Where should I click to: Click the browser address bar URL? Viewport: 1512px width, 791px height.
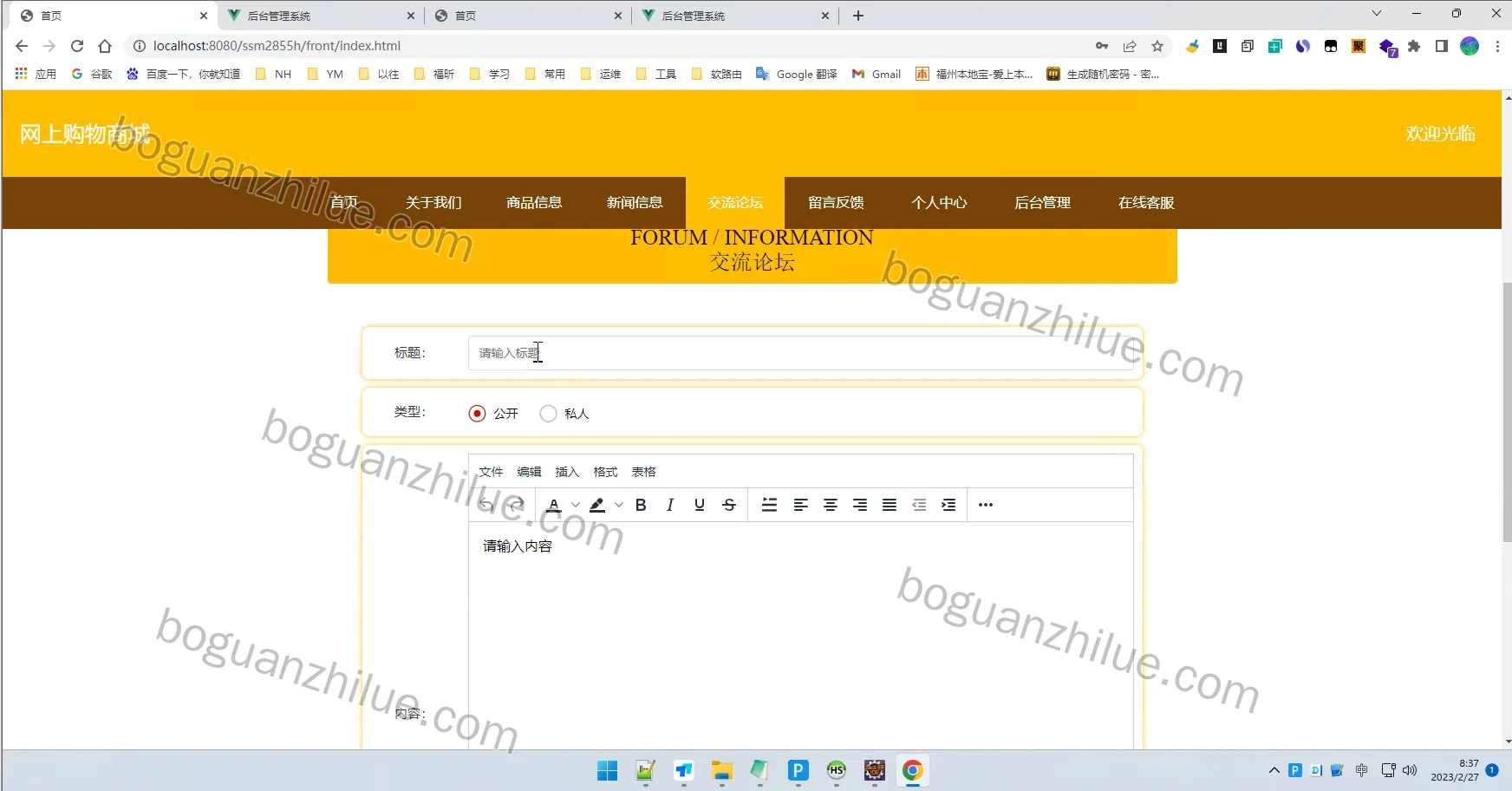[277, 46]
